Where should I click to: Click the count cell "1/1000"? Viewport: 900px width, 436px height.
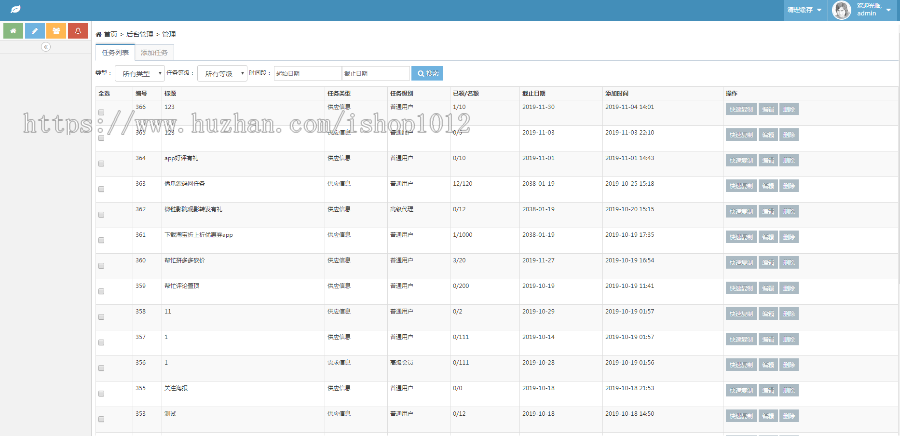point(463,235)
